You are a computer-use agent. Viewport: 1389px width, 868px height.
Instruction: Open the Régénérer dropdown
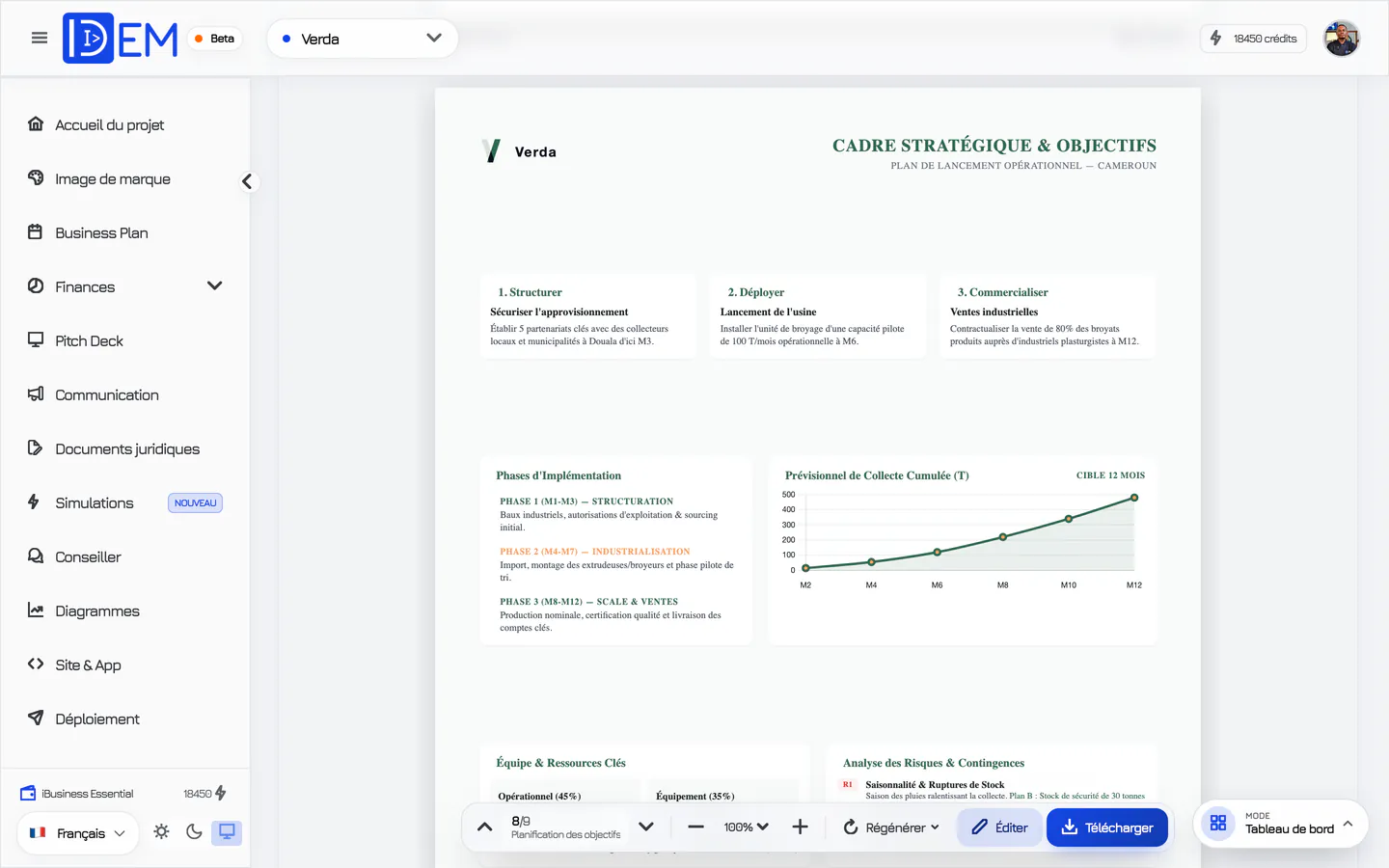891,827
